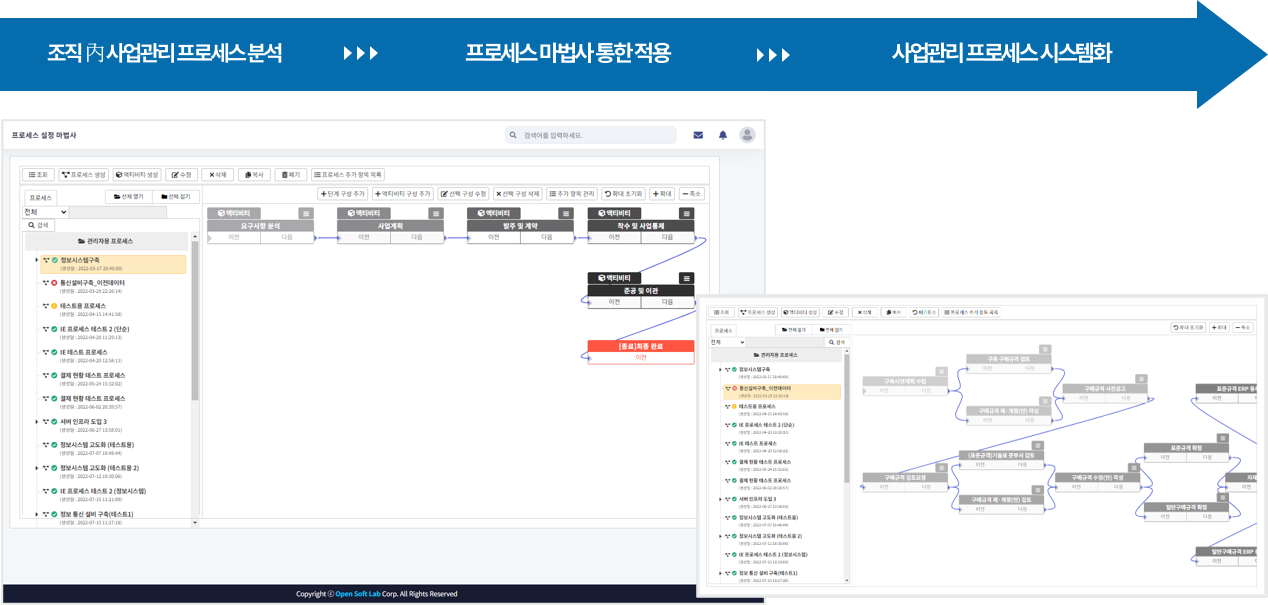
Task: Open 프로세스 추가 항목 목록 in the back window
Action: [349, 174]
